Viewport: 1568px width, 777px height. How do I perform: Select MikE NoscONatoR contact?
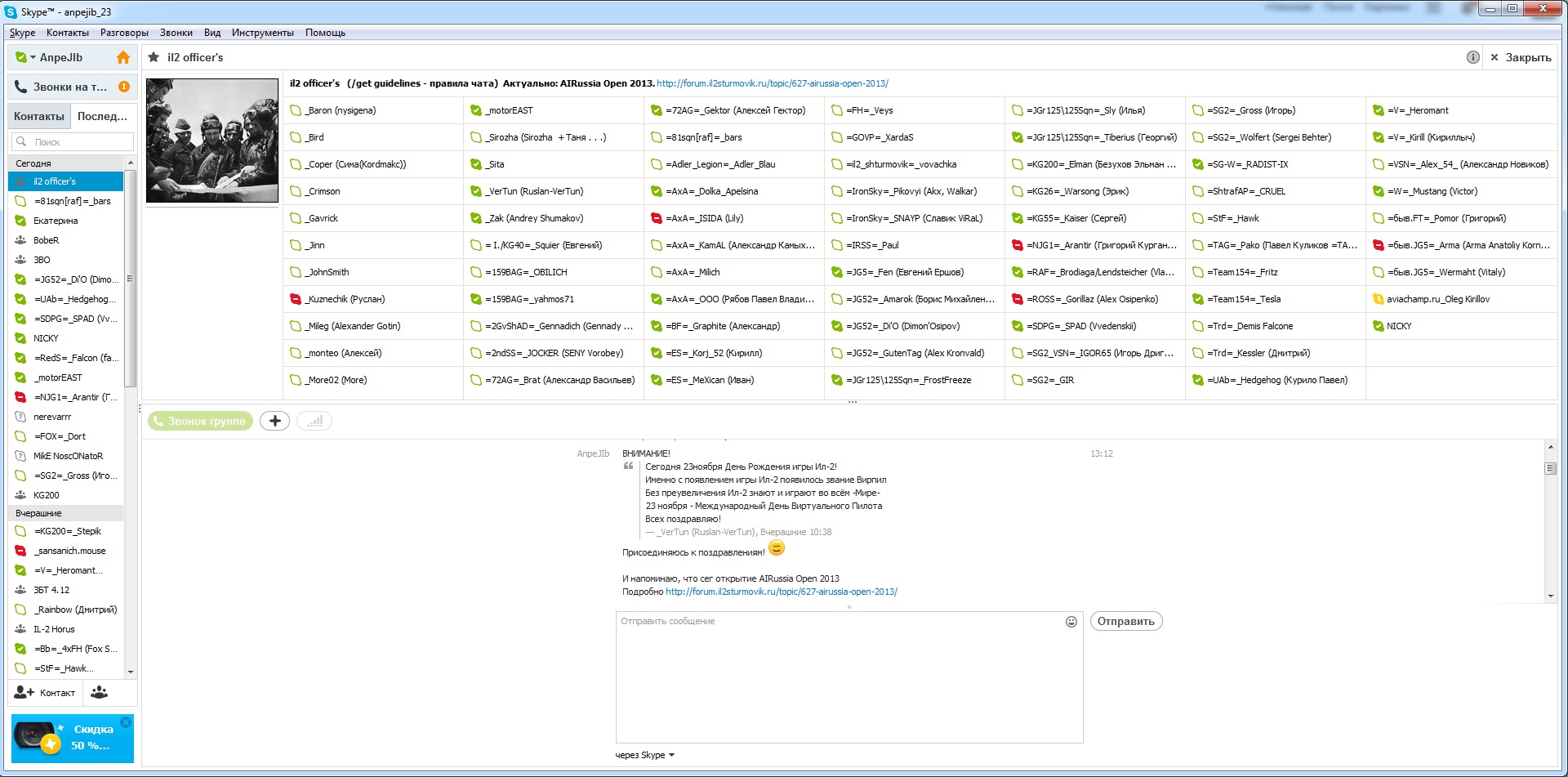point(66,456)
